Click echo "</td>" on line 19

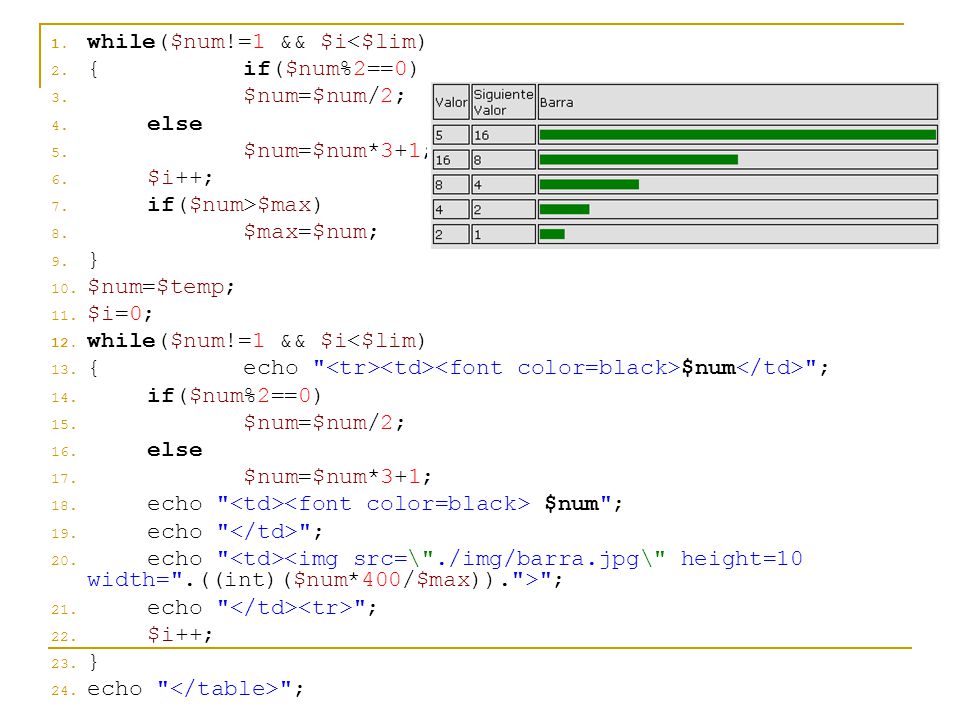[x=235, y=531]
